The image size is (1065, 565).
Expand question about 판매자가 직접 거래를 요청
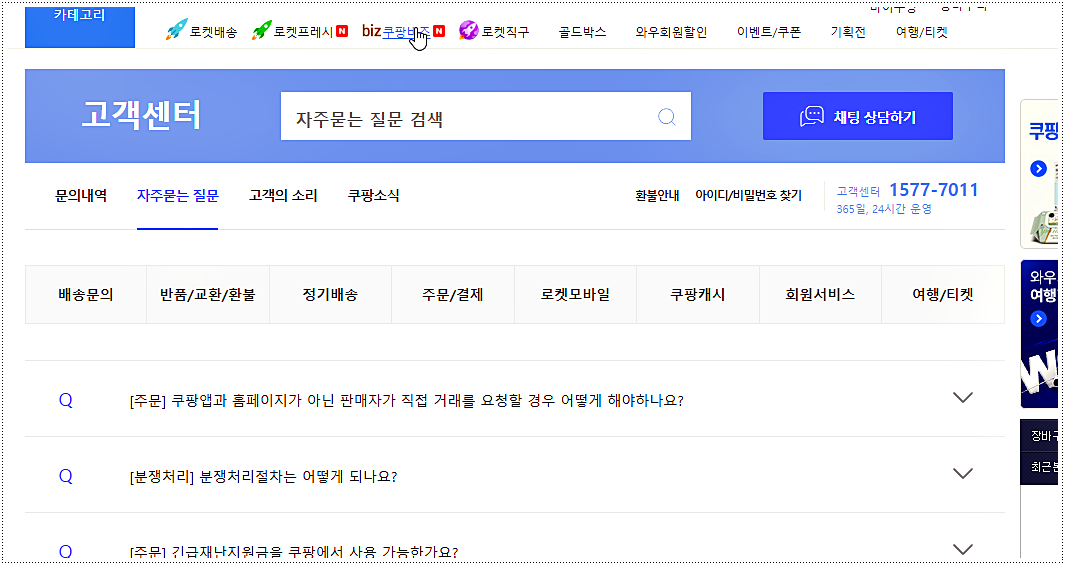click(x=963, y=398)
